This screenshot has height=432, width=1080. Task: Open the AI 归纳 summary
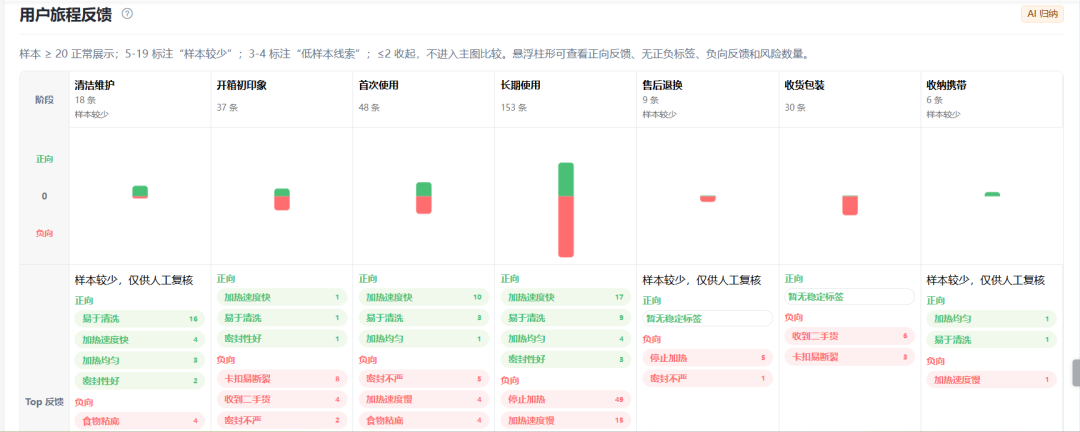1042,14
